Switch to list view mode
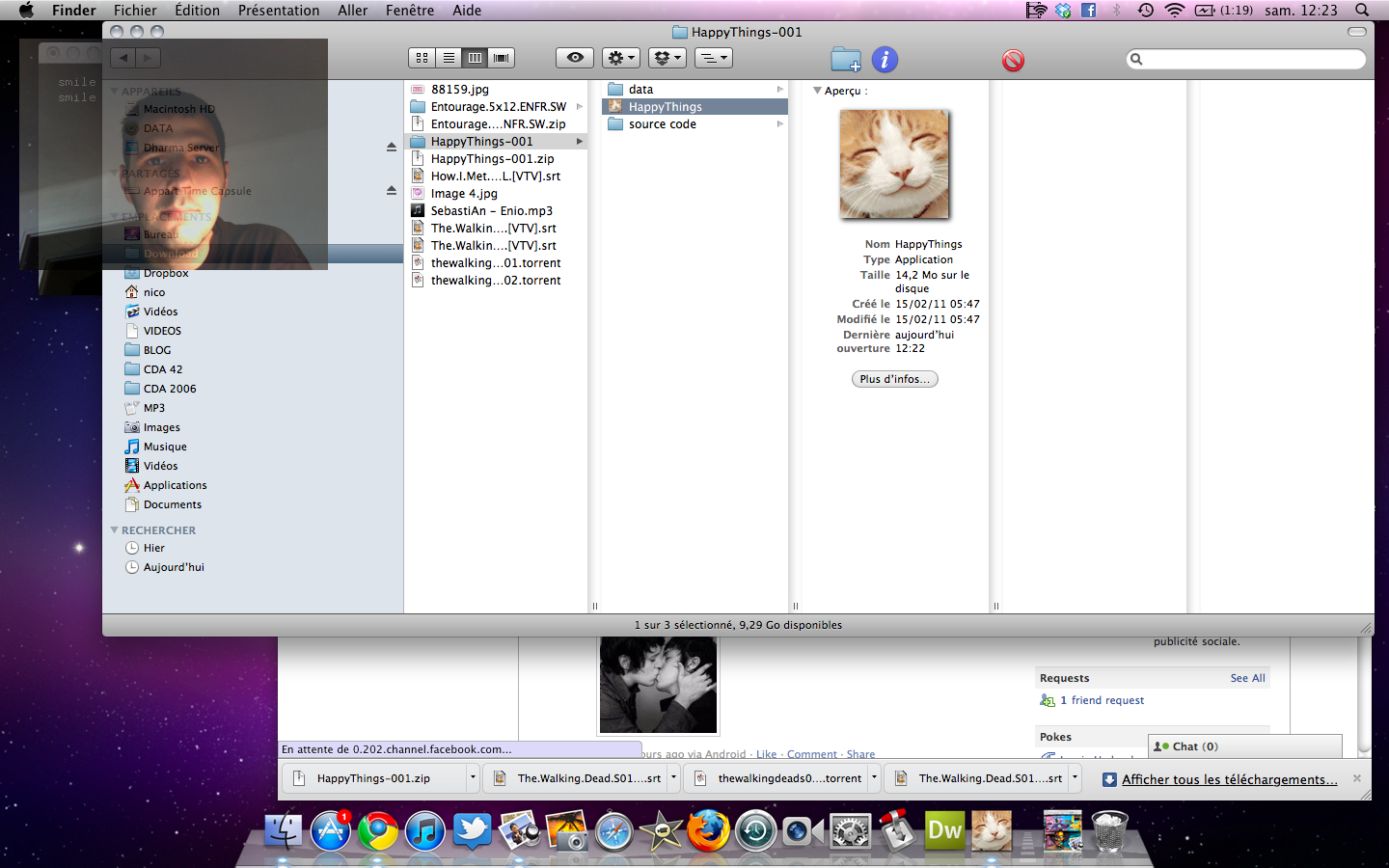 [x=449, y=58]
